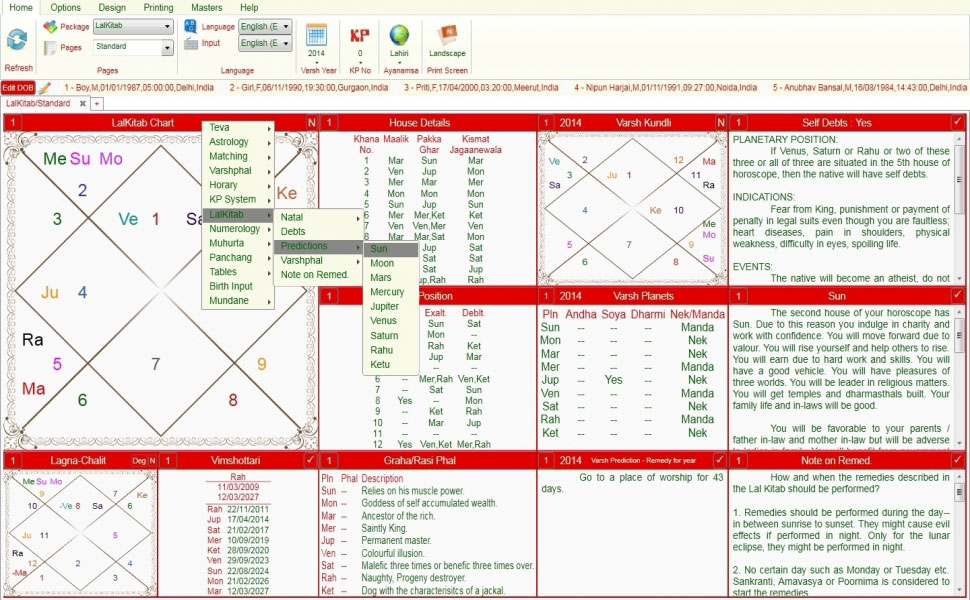Screen dimensions: 970x600
Task: Expand the Varsh Year 2014 arrow
Action: tap(316, 62)
